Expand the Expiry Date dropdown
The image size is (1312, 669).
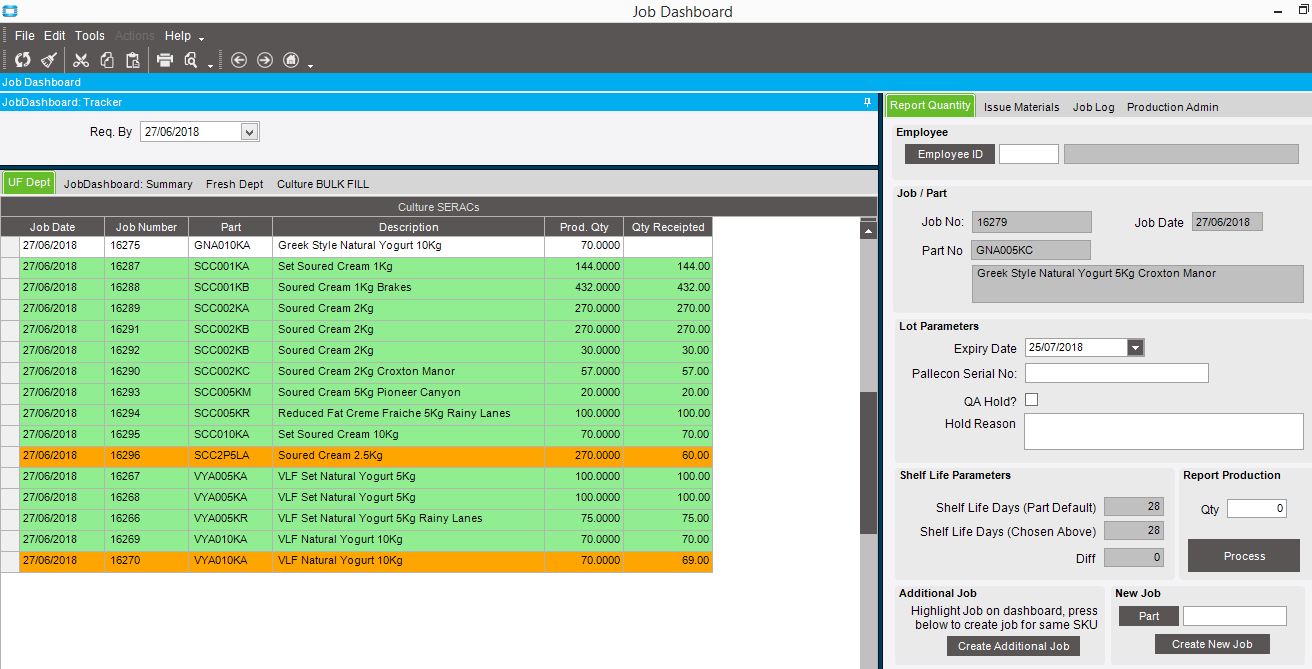click(x=1135, y=348)
